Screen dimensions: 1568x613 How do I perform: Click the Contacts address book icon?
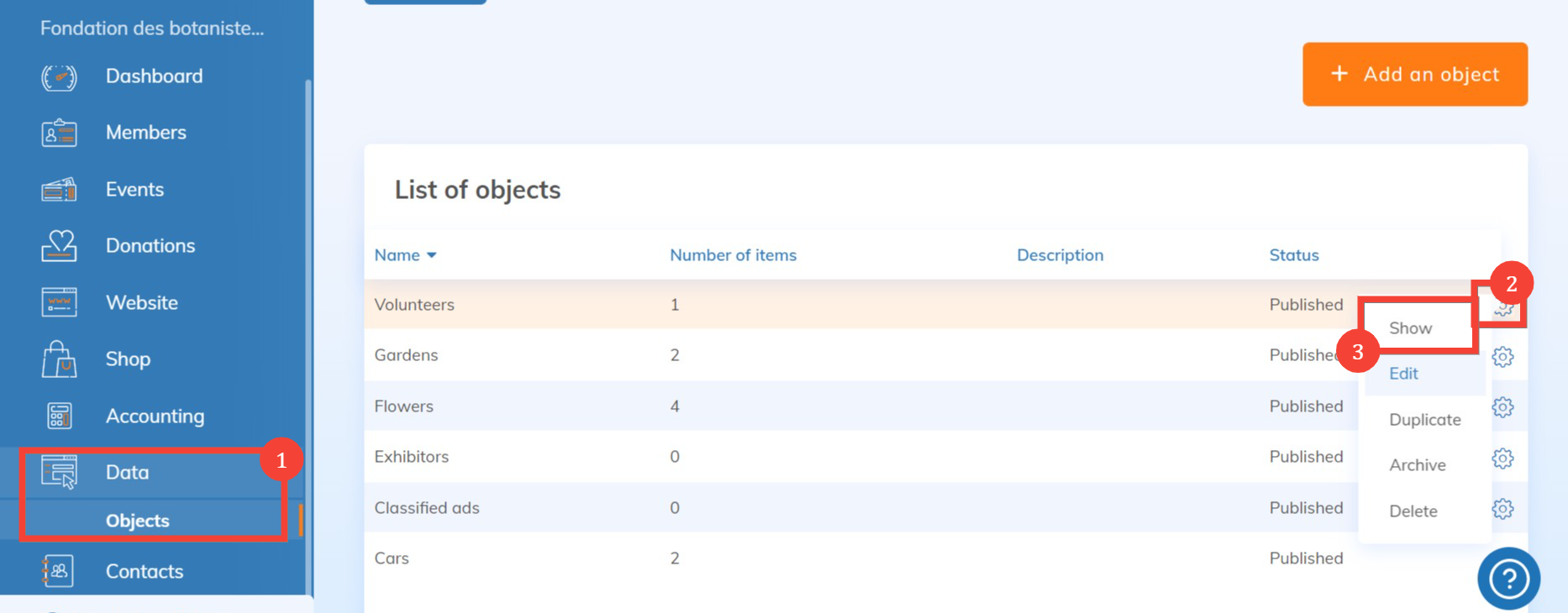point(59,571)
